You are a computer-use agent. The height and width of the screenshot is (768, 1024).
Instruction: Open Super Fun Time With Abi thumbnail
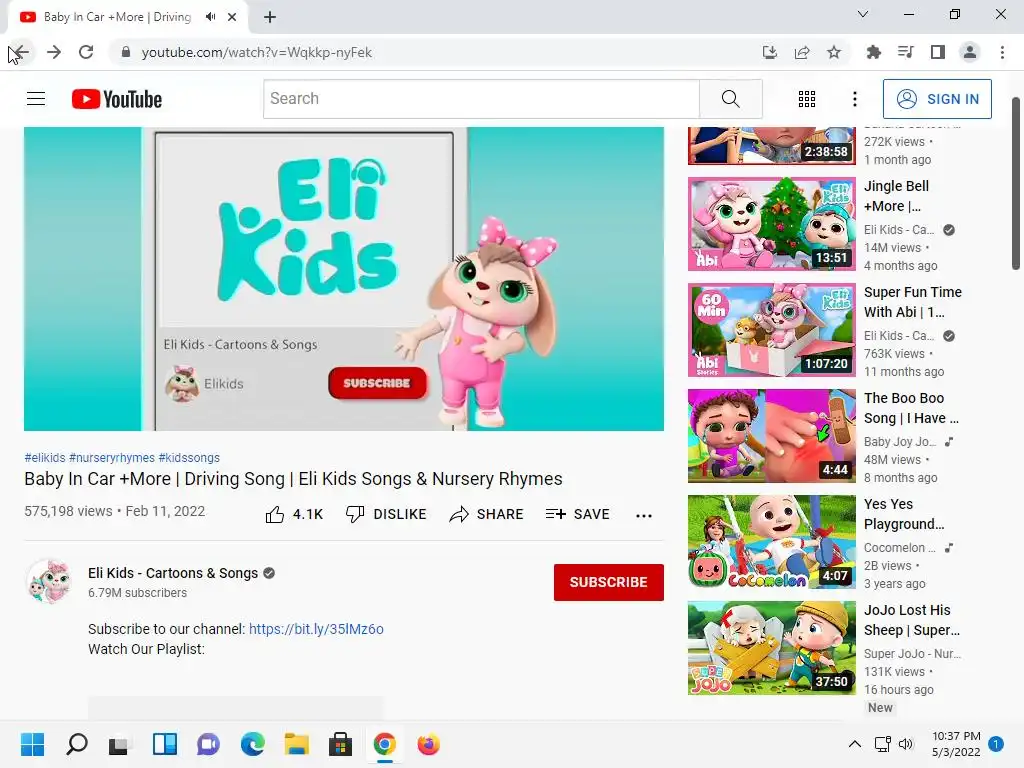[x=771, y=330]
